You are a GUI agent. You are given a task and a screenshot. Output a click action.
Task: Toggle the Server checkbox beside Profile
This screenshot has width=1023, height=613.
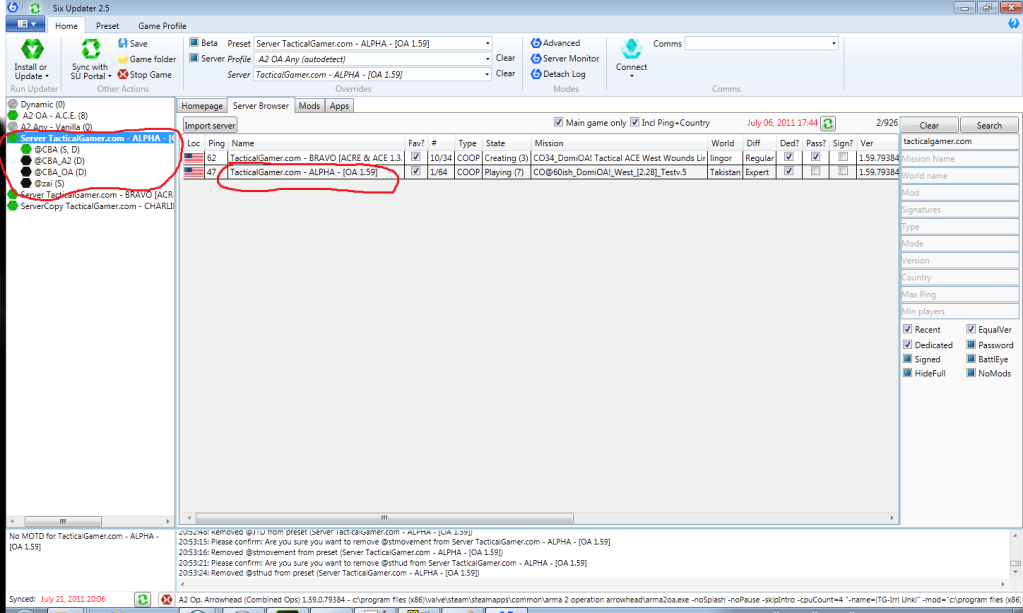point(194,58)
